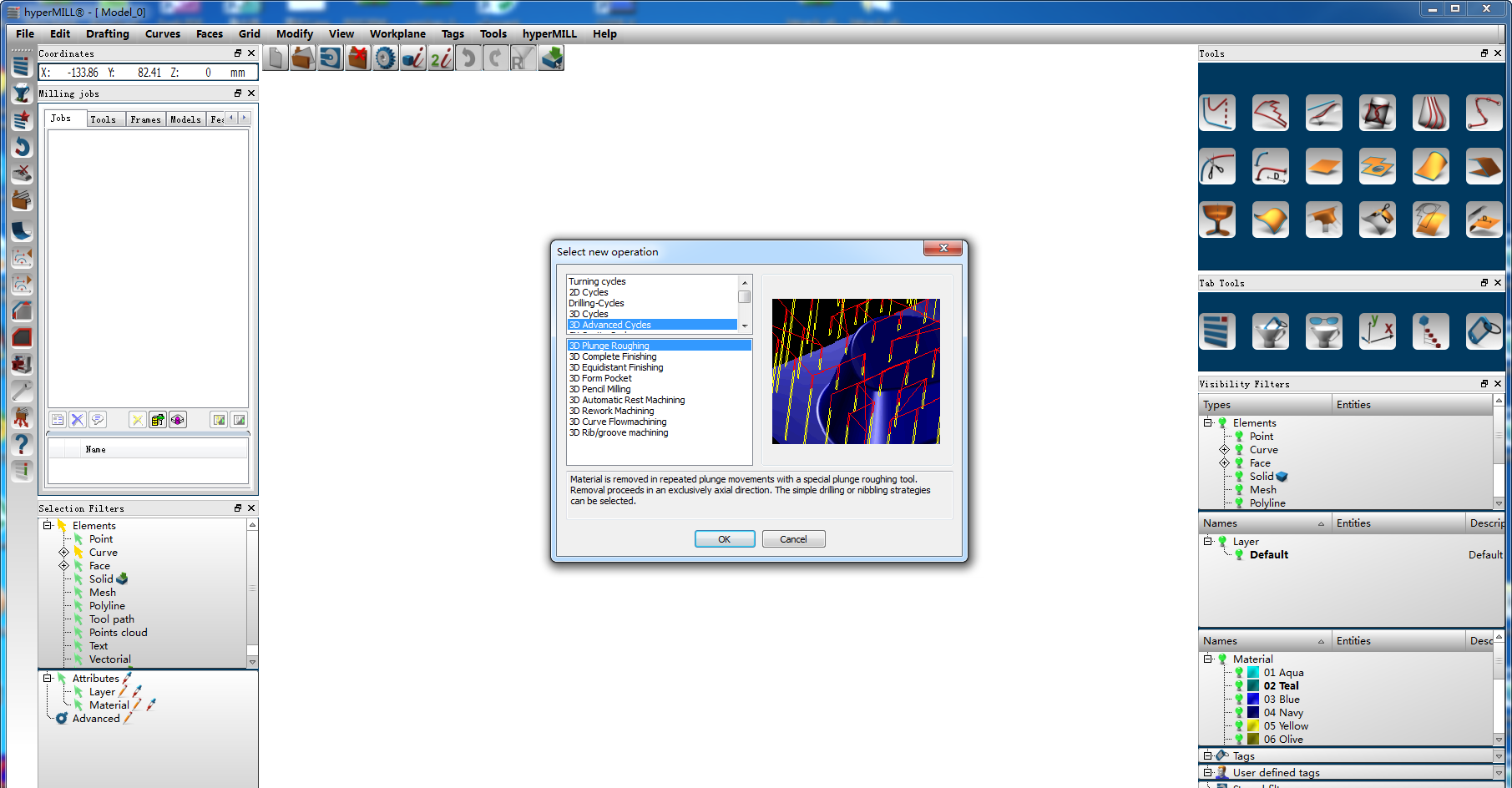The image size is (1512, 788).
Task: Switch to the Frames tab in Milling jobs
Action: (x=145, y=119)
